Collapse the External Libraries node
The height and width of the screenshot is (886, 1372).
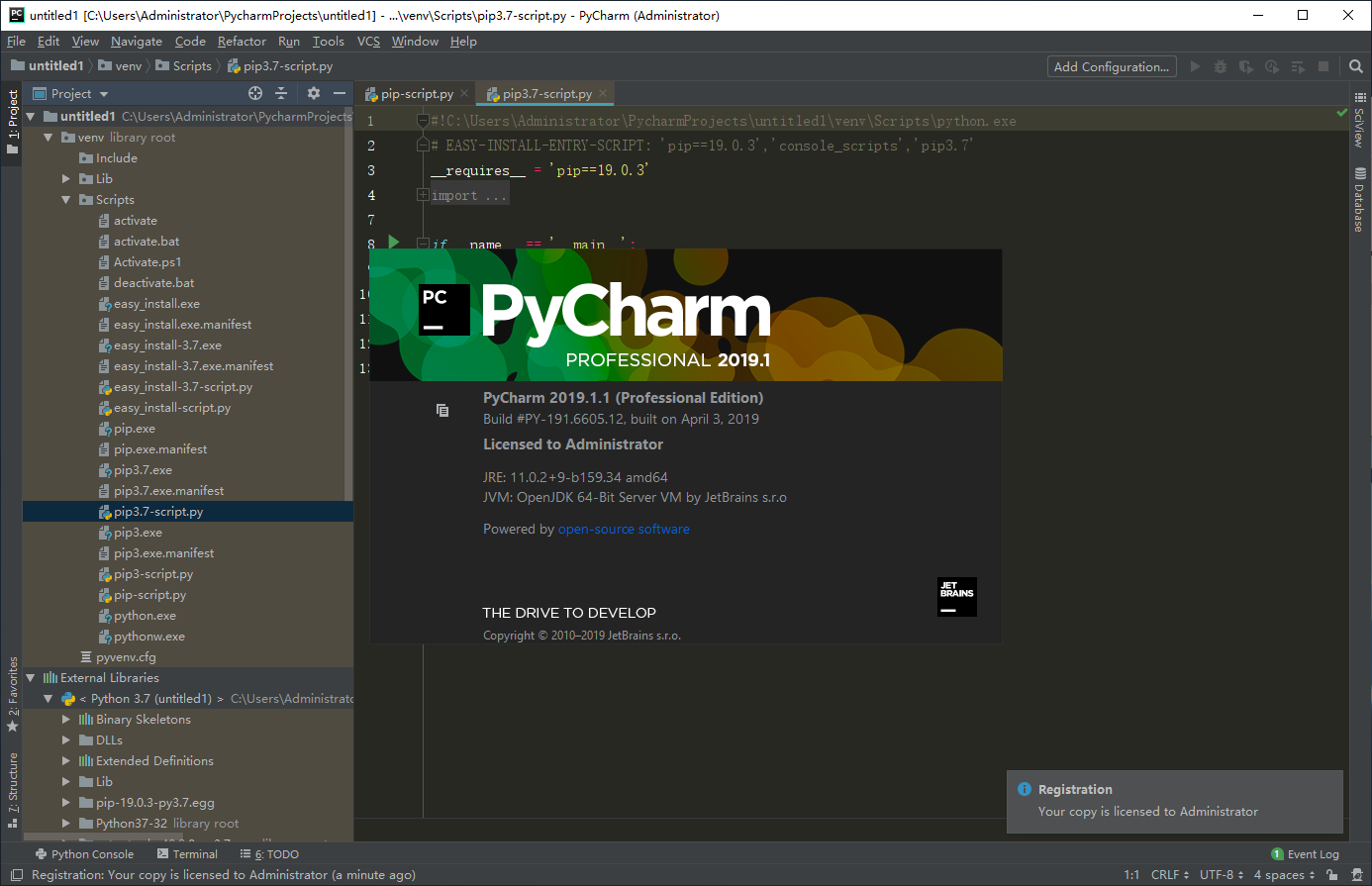coord(31,678)
